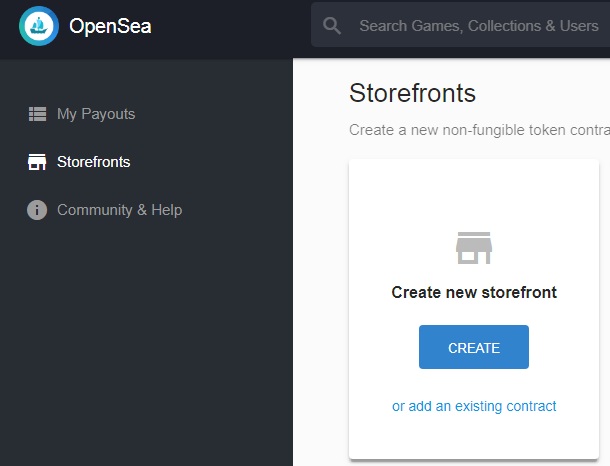Select Storefronts in sidebar menu
The image size is (610, 466).
[93, 162]
